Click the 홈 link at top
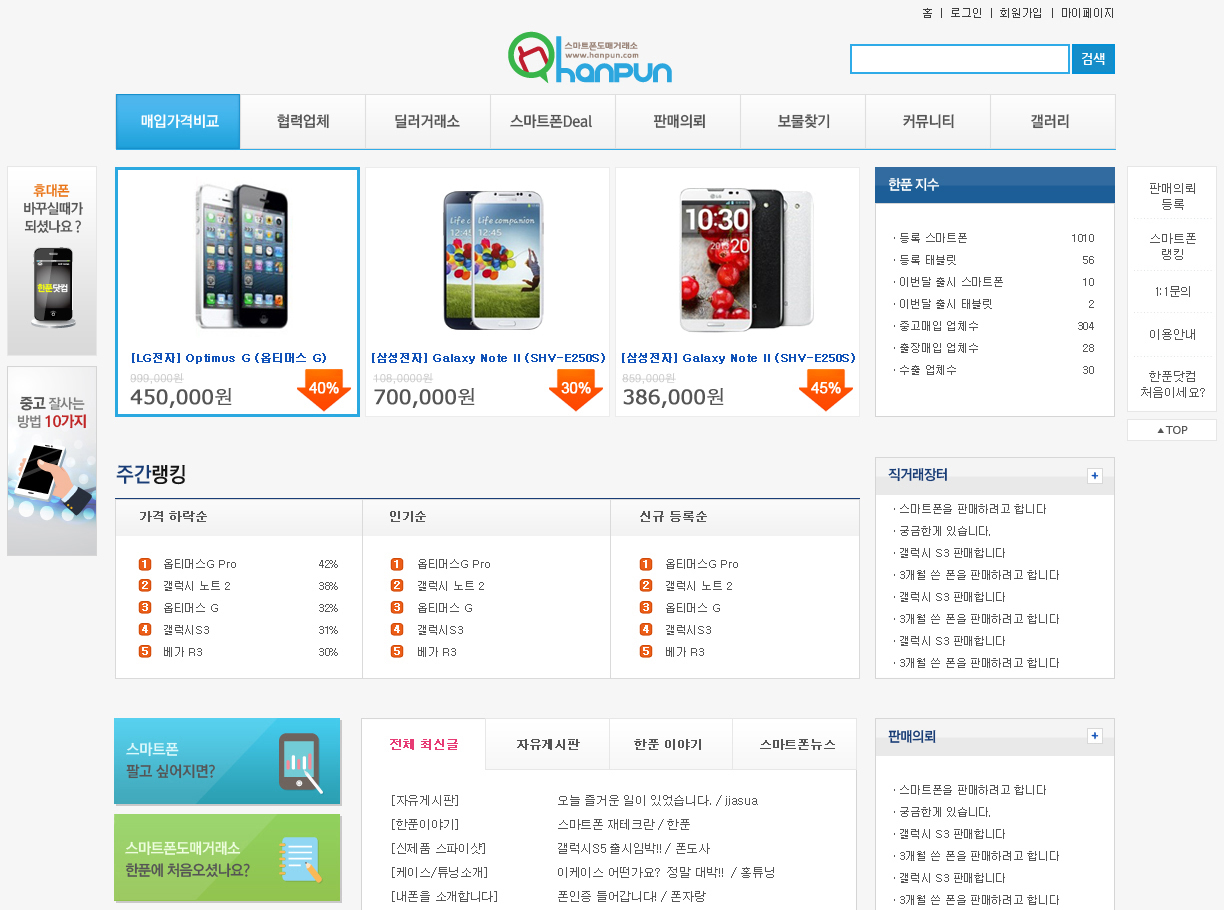 pyautogui.click(x=927, y=13)
